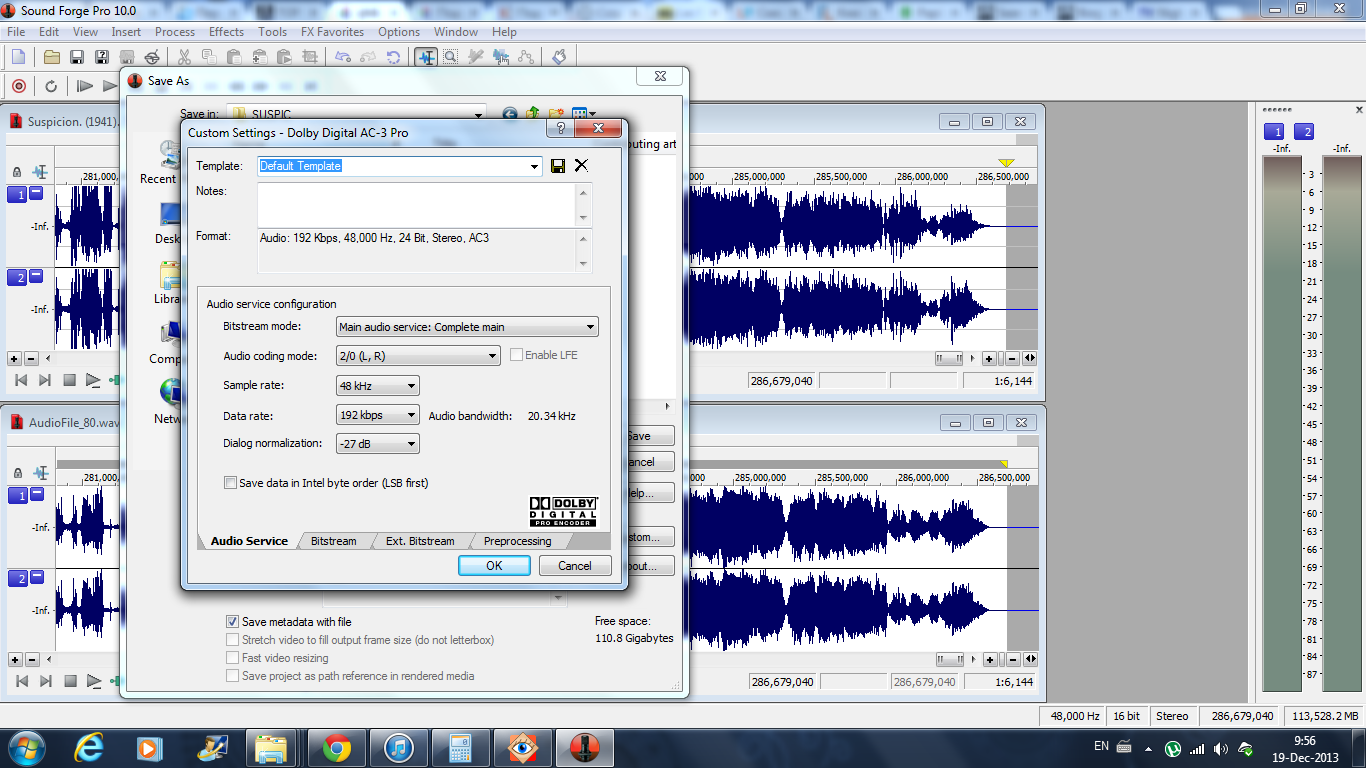The height and width of the screenshot is (768, 1366).
Task: Select the Magnify tool in the toolbar
Action: [x=451, y=57]
